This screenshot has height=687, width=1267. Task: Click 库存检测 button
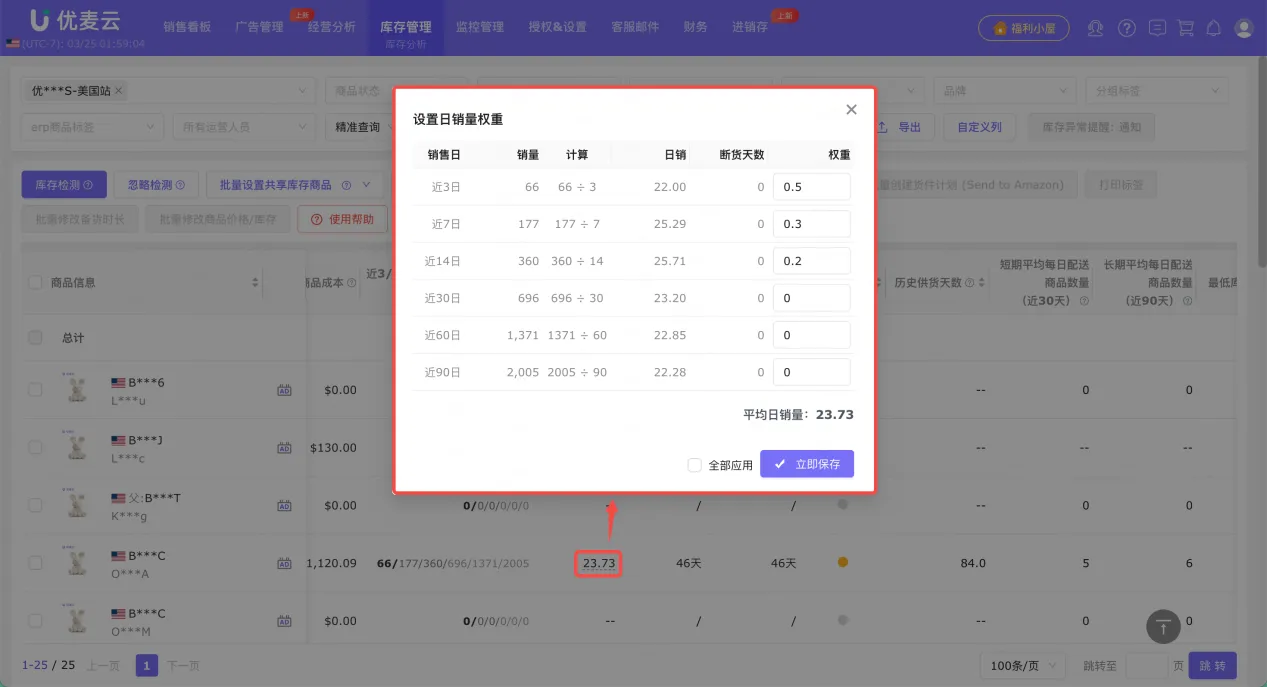(x=64, y=185)
